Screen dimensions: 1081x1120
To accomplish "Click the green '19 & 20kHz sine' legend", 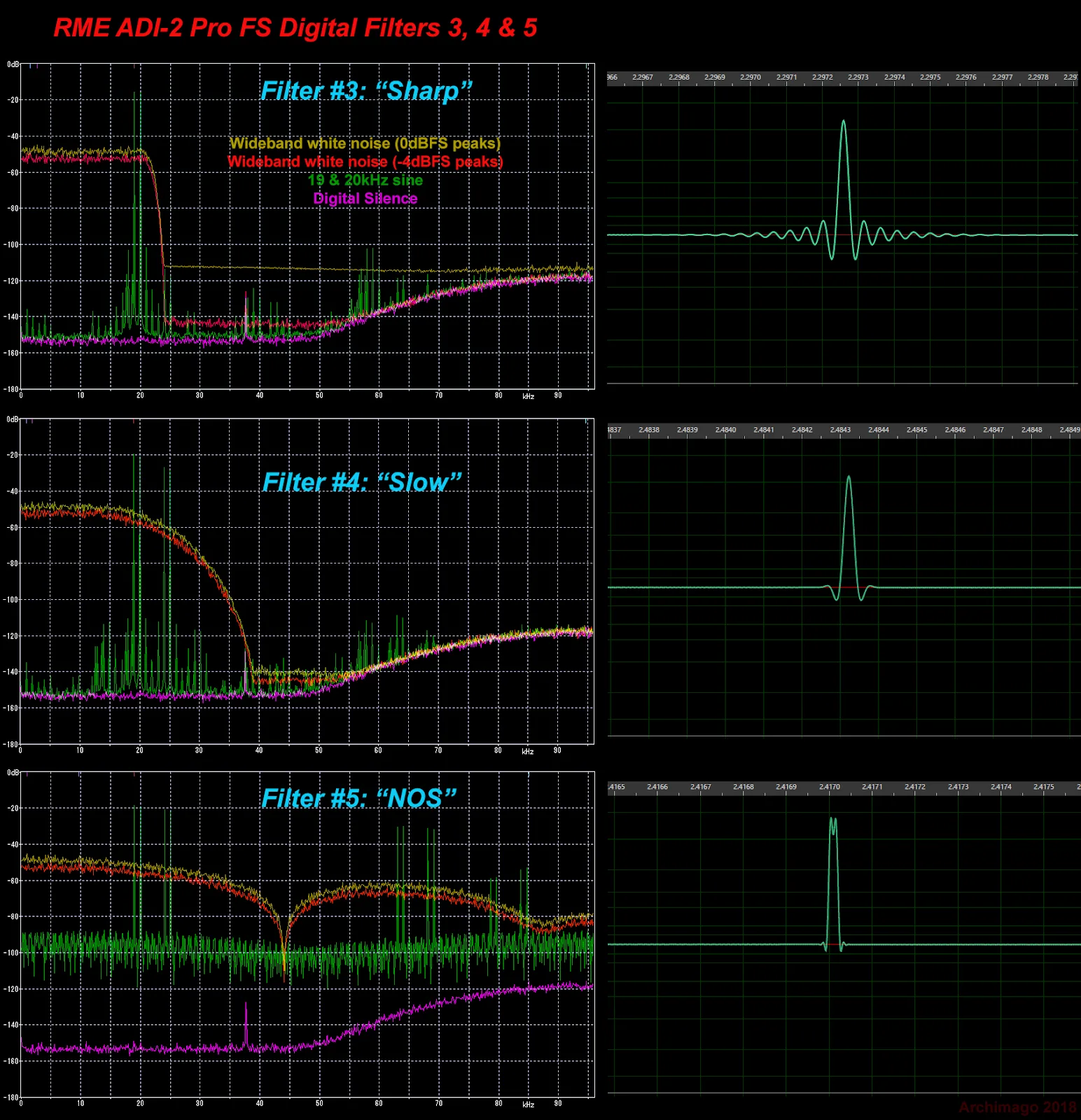I will tap(365, 180).
